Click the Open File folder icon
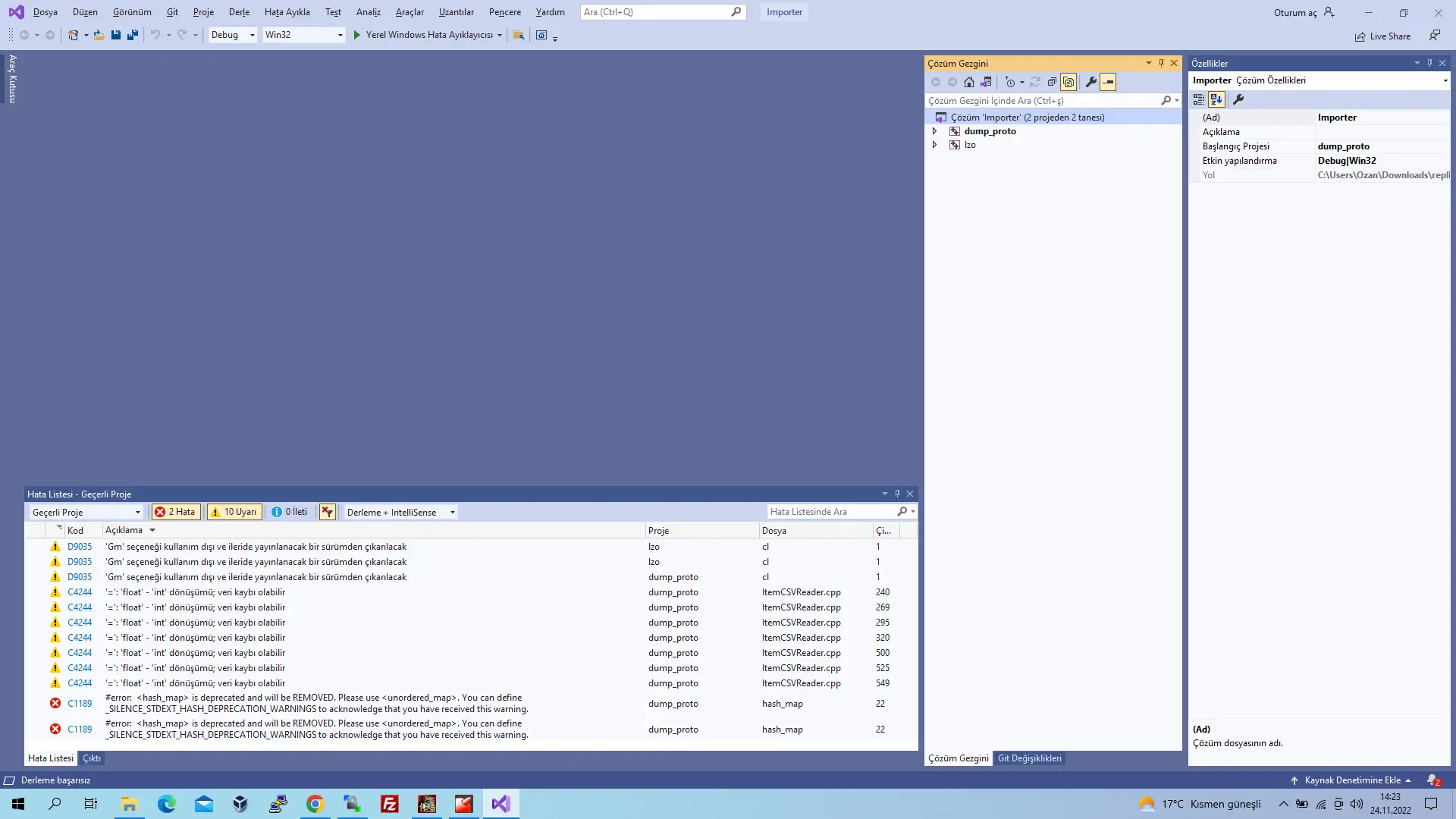This screenshot has width=1456, height=819. tap(99, 35)
